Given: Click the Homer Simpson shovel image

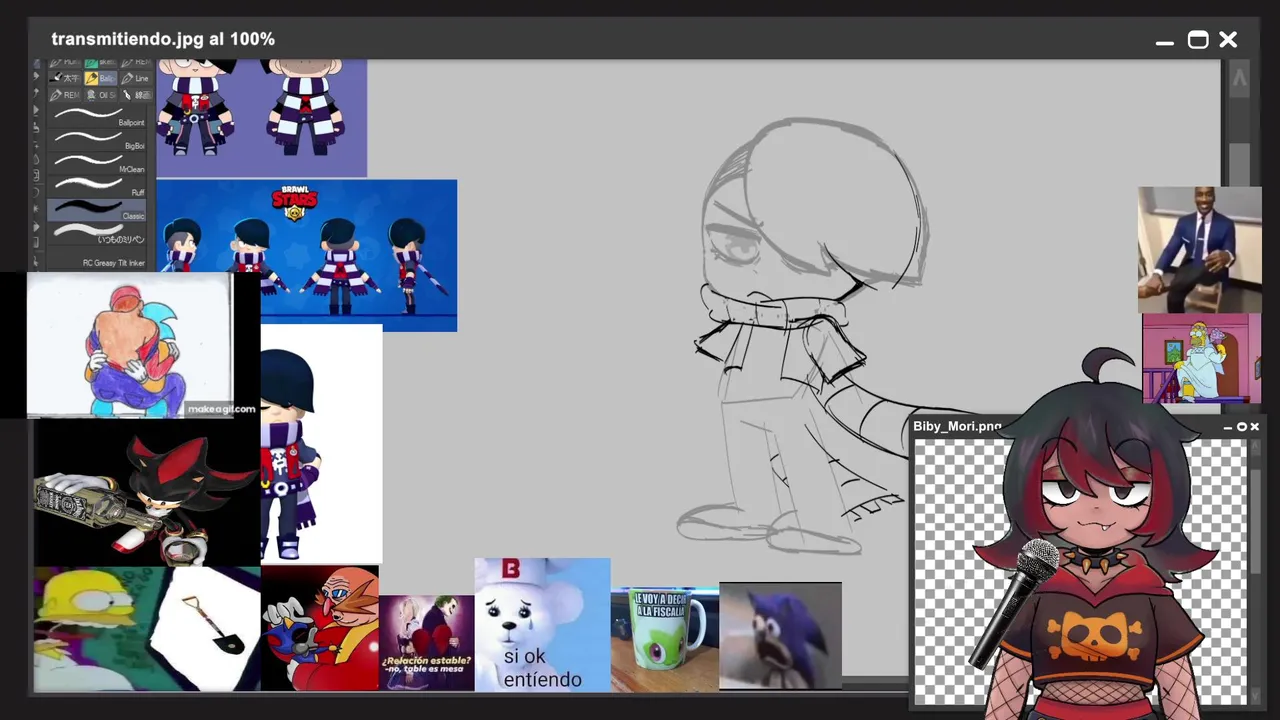Looking at the screenshot, I should [147, 629].
